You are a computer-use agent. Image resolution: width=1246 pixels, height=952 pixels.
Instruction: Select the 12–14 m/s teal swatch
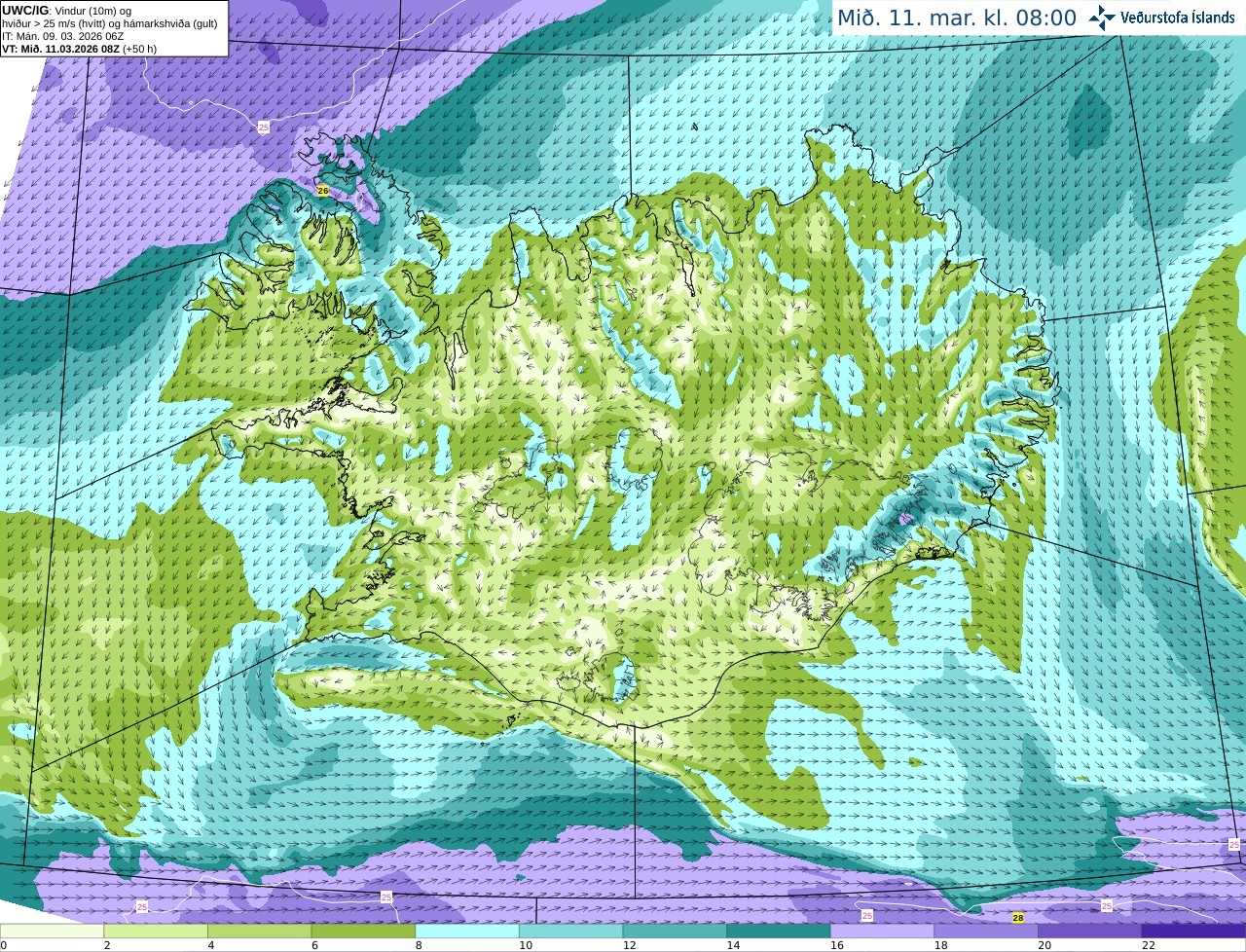pos(675,932)
